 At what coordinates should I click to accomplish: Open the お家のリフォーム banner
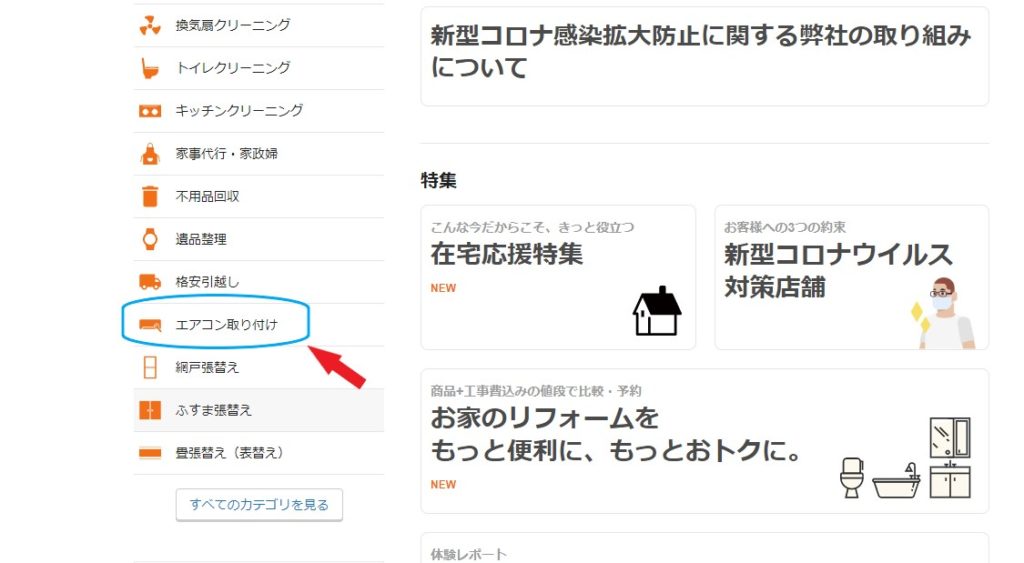pos(704,440)
